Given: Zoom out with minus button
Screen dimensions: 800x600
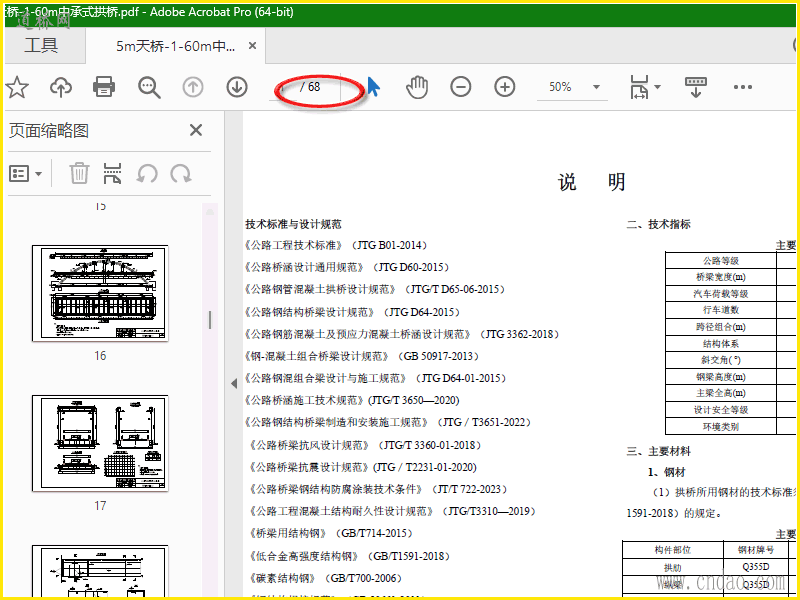Looking at the screenshot, I should point(461,87).
